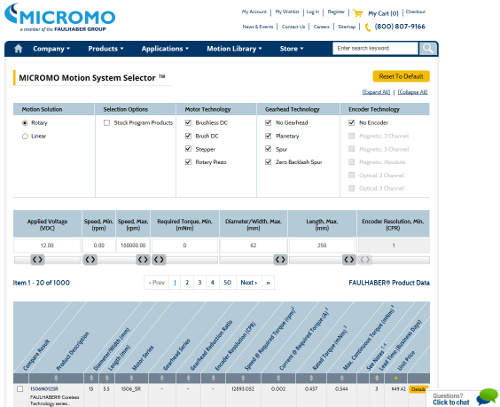The image size is (500, 407).
Task: Expand the Applications menu
Action: [x=165, y=49]
